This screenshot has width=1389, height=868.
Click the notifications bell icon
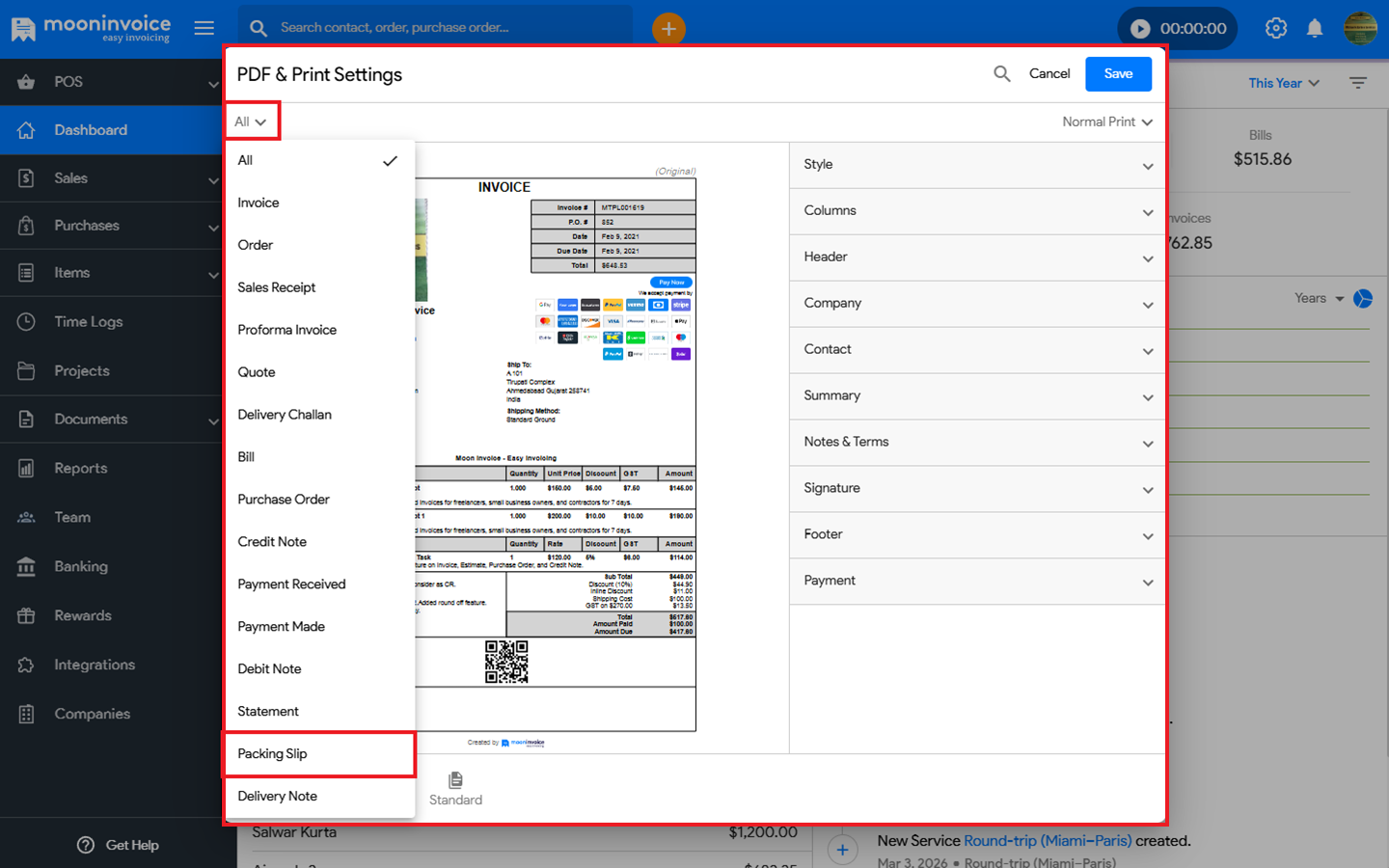[1315, 28]
